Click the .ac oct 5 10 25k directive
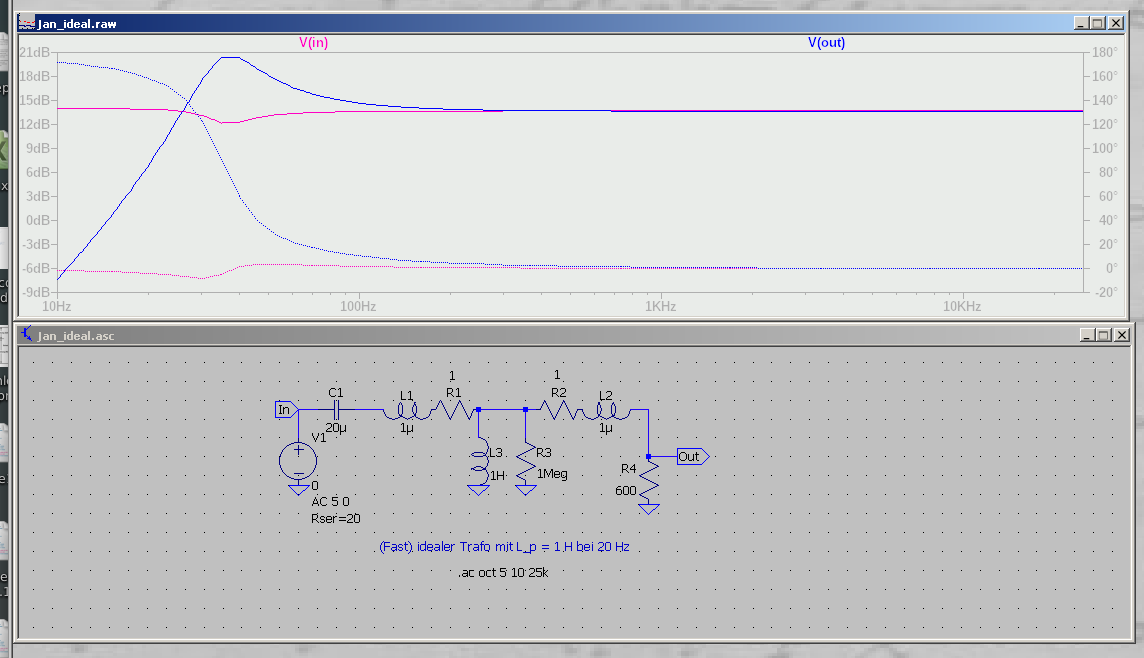Screen dimensions: 1144x658 click(x=503, y=573)
